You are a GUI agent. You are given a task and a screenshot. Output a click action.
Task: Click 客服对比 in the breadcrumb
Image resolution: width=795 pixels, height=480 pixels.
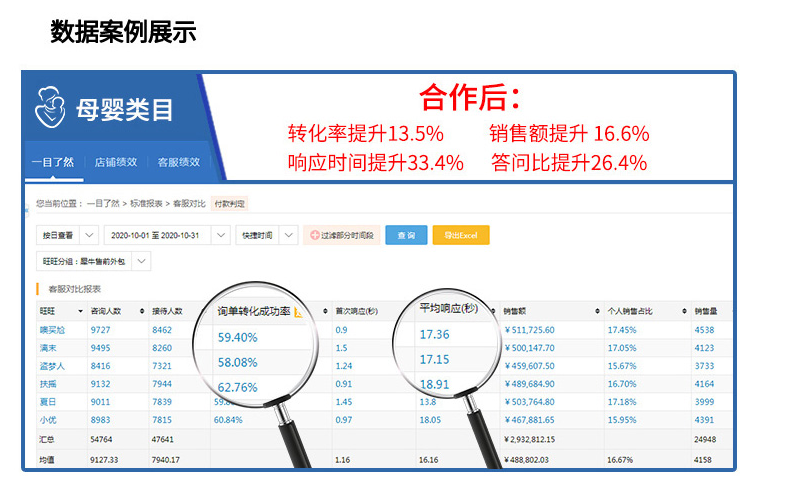[x=189, y=204]
